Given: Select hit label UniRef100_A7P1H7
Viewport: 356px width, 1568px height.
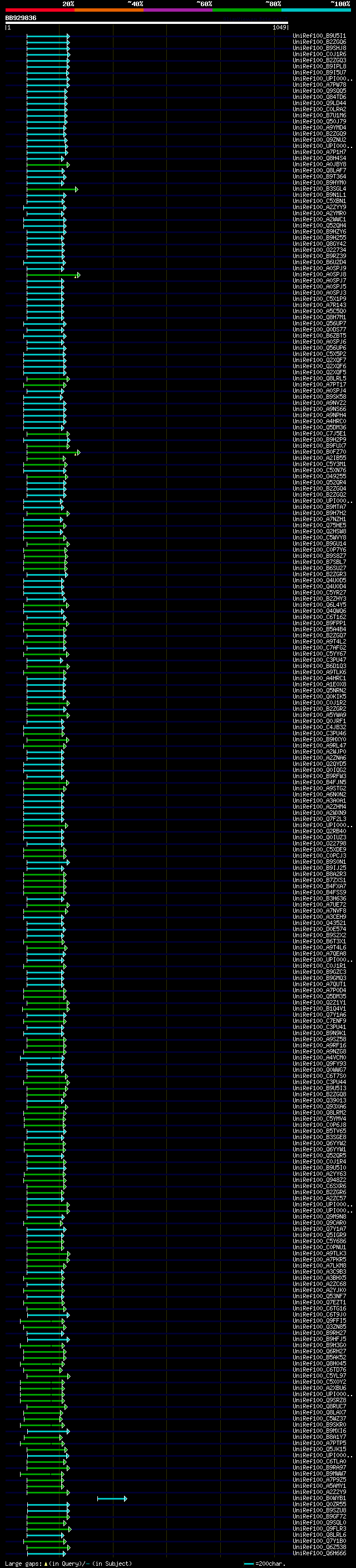Looking at the screenshot, I should [319, 152].
